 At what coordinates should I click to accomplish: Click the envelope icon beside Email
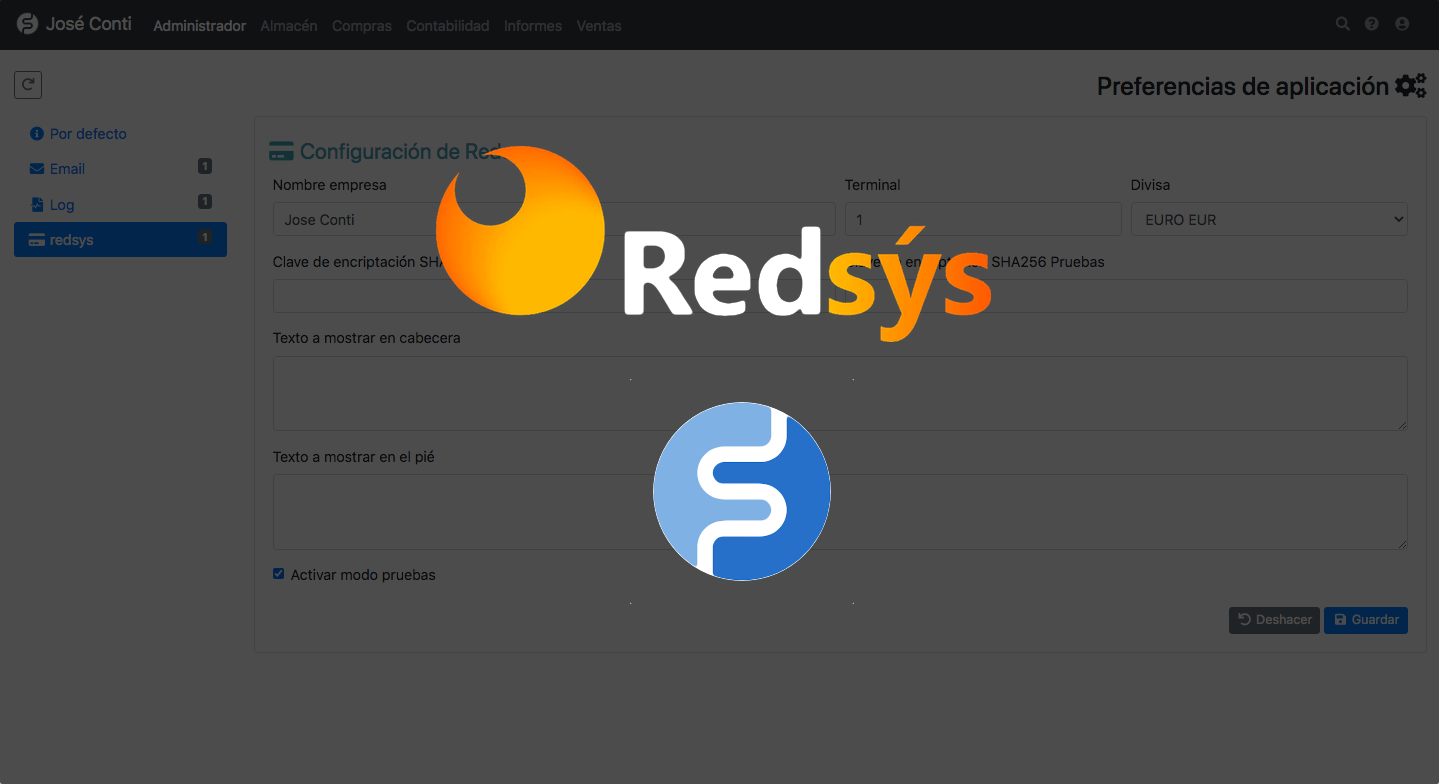pyautogui.click(x=38, y=168)
